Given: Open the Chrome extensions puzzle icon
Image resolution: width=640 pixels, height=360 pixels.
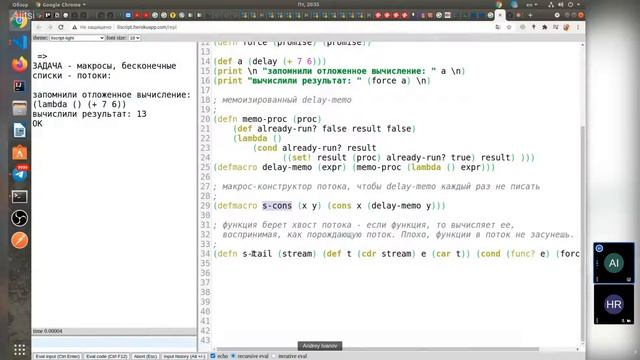Looking at the screenshot, I should (x=544, y=27).
